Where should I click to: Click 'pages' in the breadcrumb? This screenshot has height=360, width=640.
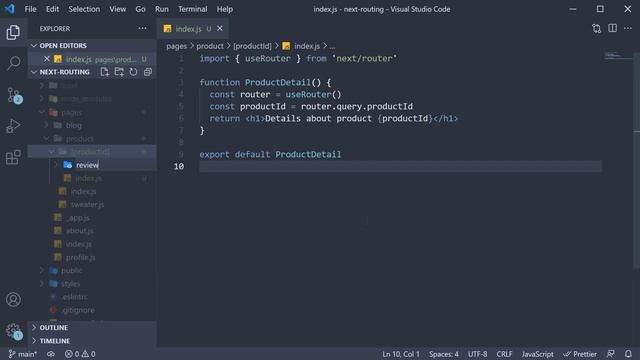pyautogui.click(x=176, y=46)
